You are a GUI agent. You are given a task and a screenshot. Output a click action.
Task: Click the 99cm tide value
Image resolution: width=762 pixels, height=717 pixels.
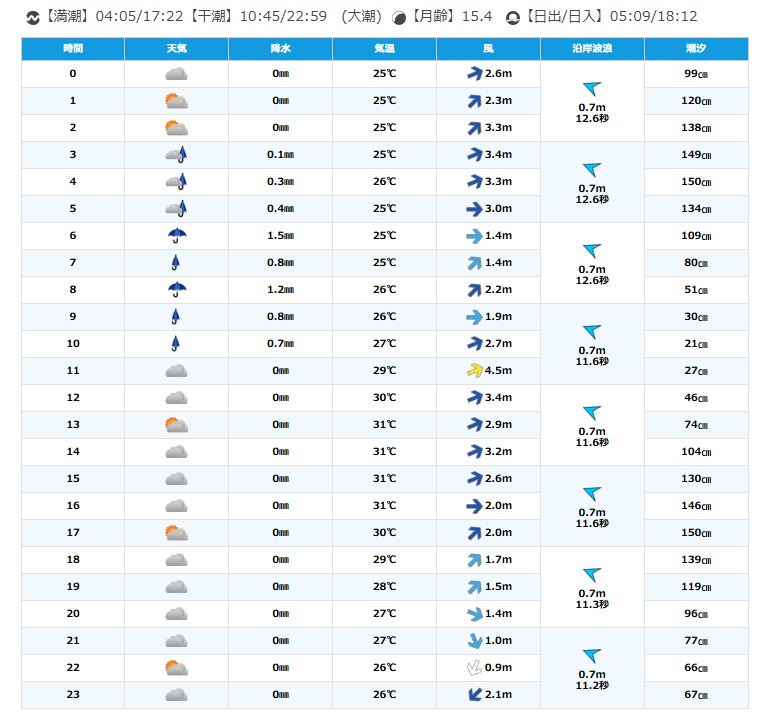(x=696, y=74)
